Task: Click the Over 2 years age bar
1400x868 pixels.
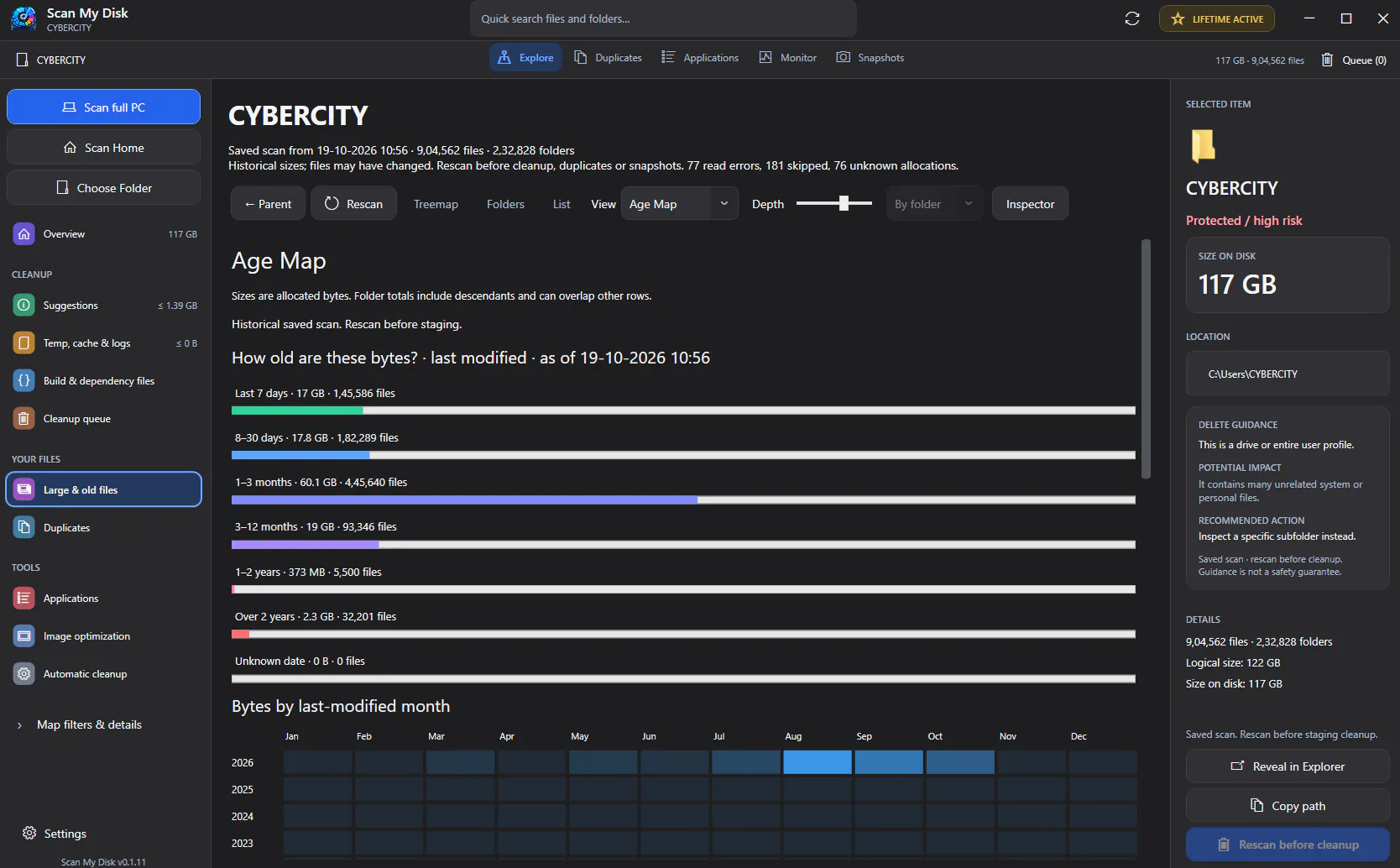Action: point(683,634)
